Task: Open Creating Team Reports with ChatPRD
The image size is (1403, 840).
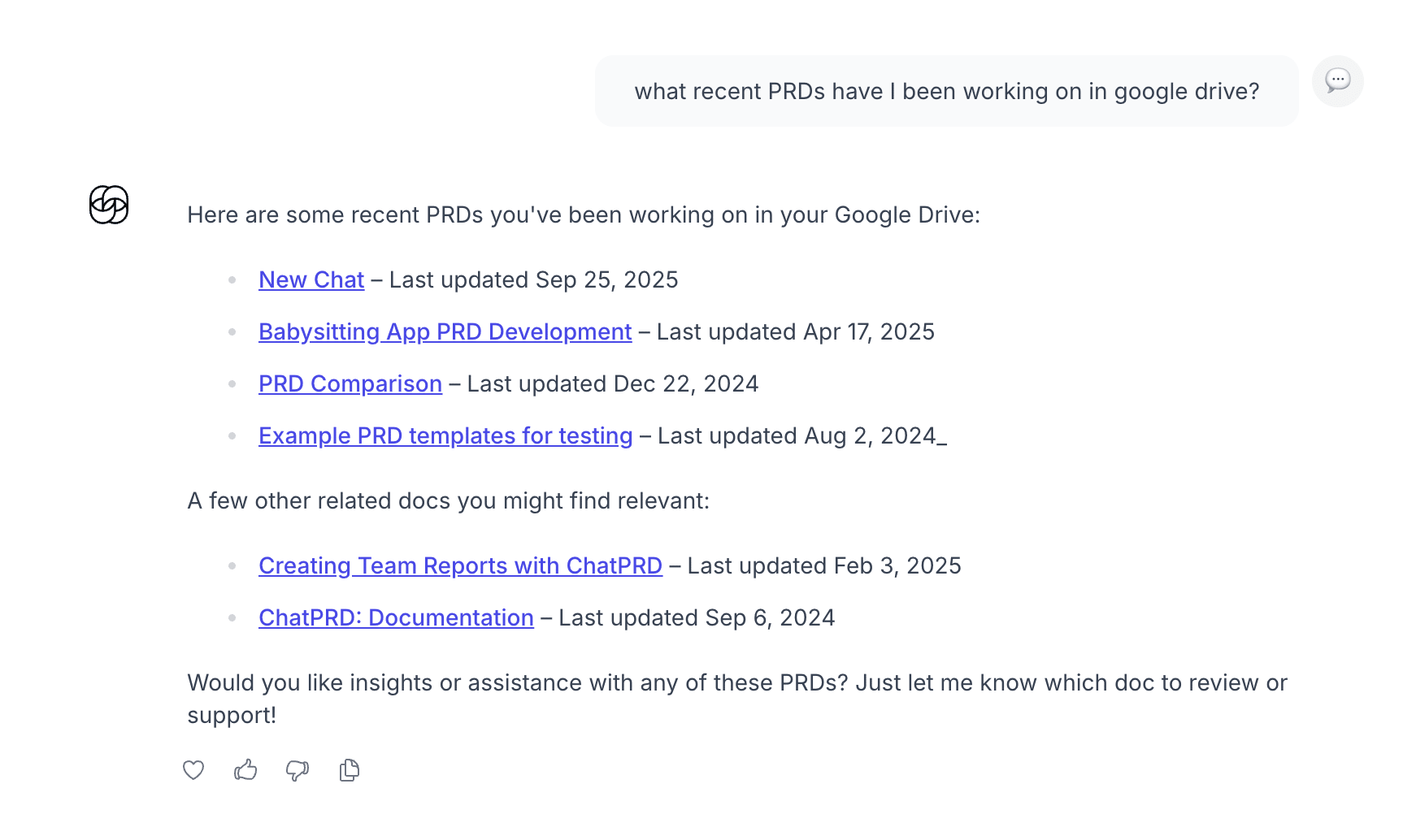Action: tap(460, 565)
